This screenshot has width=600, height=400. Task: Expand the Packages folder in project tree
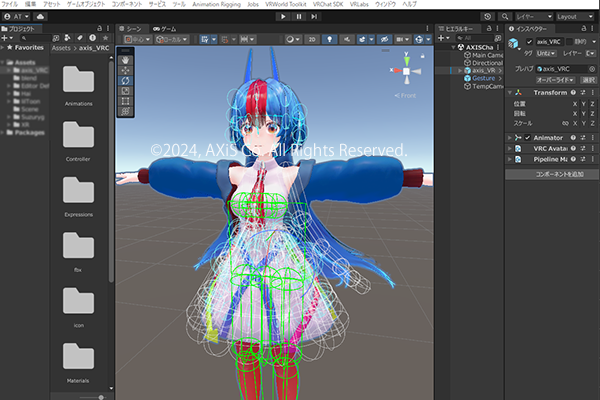(x=5, y=131)
